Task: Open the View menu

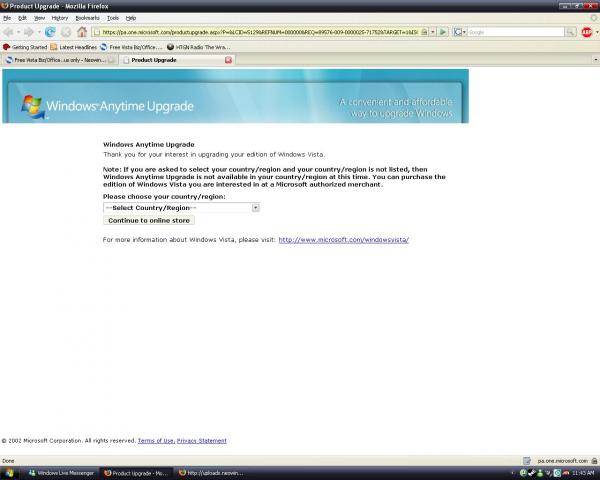Action: point(39,18)
